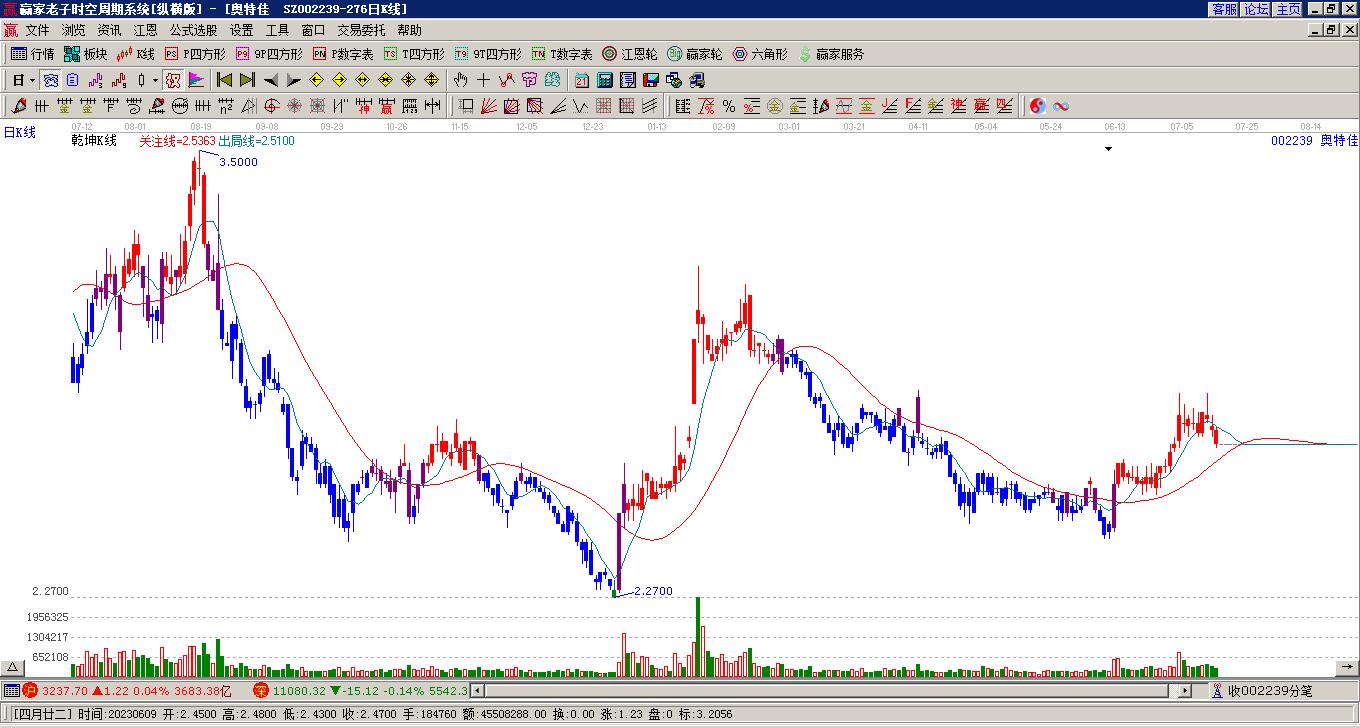Screen dimensions: 1360x728
Task: Open the 9T四方形 tool
Action: (x=488, y=54)
